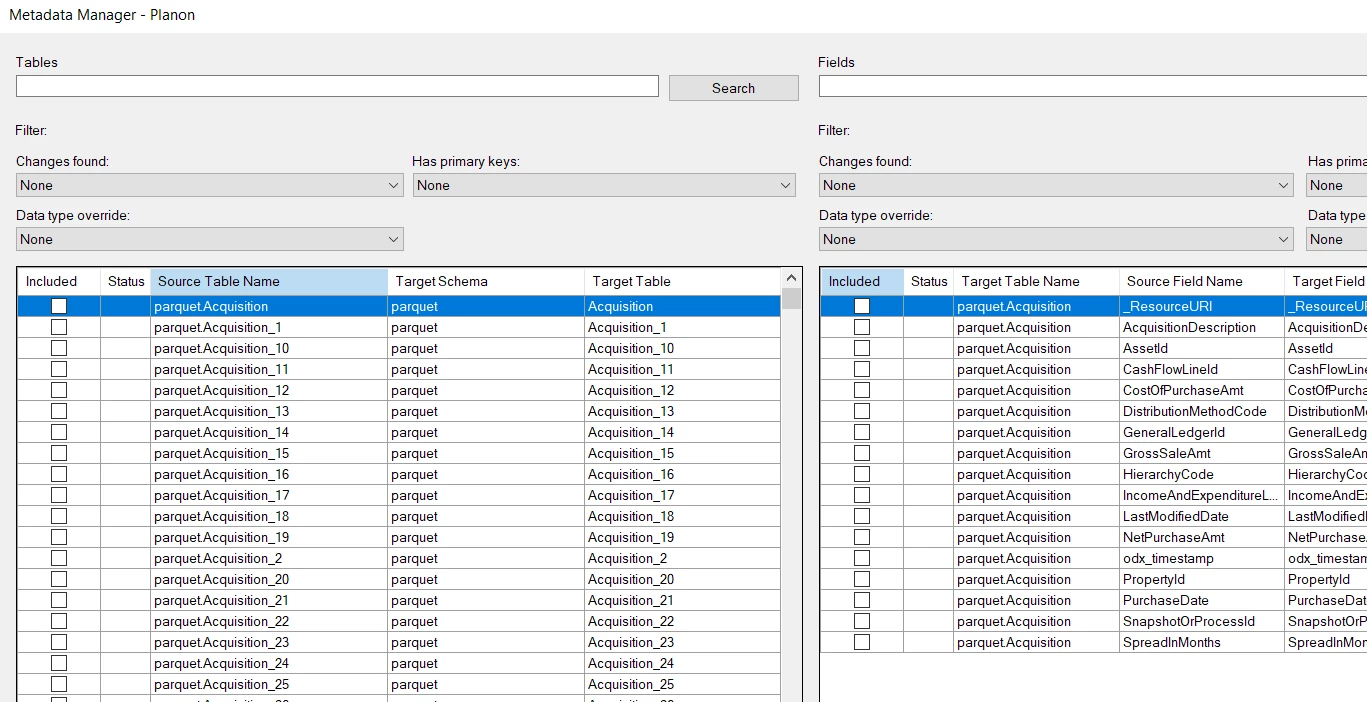This screenshot has width=1367, height=702.
Task: Check Included box for parquet.Acquisition_15 table
Action: tap(59, 453)
